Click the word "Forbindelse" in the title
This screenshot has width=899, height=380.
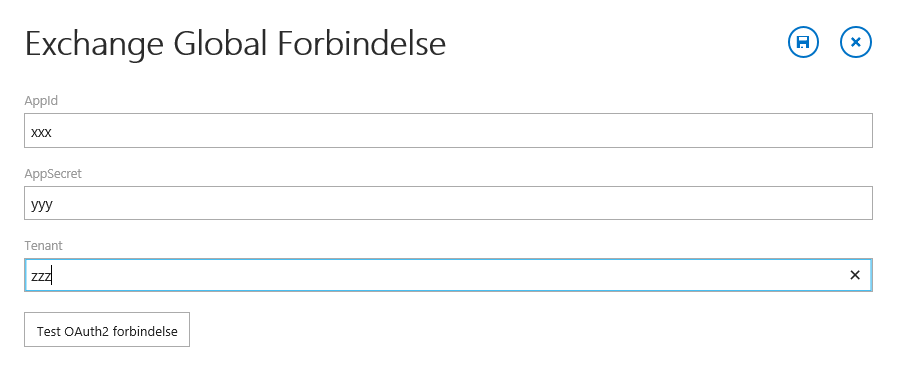click(362, 44)
